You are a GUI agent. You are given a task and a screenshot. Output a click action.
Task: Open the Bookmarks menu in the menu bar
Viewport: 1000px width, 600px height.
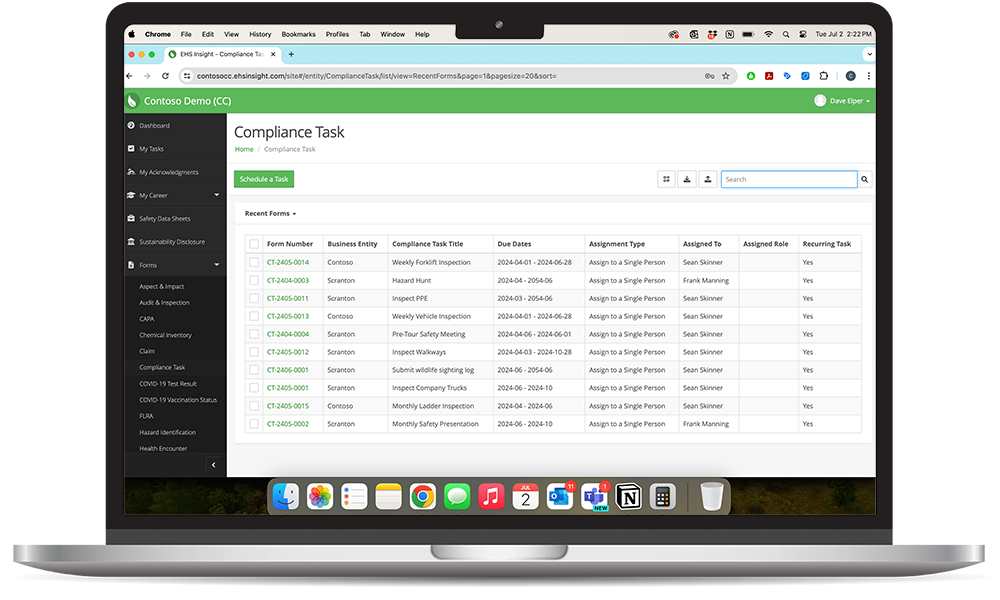pyautogui.click(x=298, y=33)
